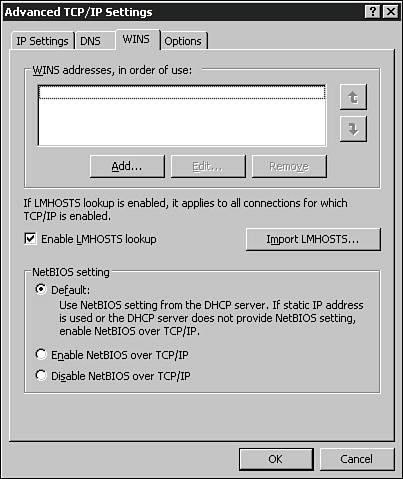The image size is (403, 479).
Task: Select the WINS tab
Action: (138, 39)
